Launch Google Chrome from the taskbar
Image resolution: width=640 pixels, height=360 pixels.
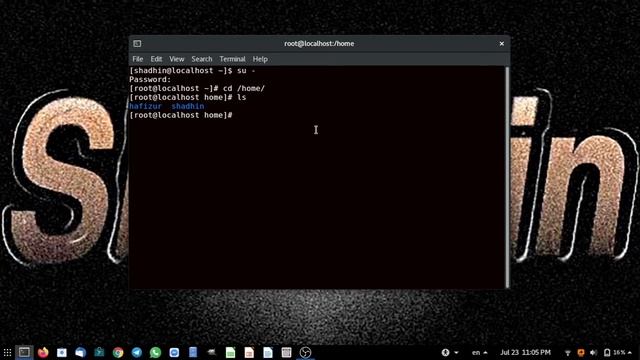tap(118, 352)
